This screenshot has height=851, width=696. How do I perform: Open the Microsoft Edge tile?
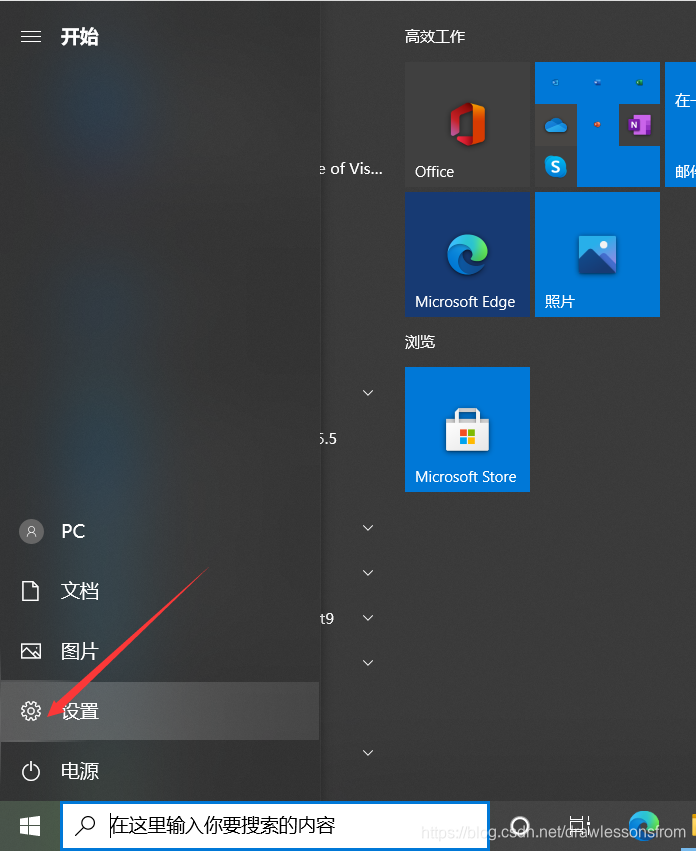point(467,255)
